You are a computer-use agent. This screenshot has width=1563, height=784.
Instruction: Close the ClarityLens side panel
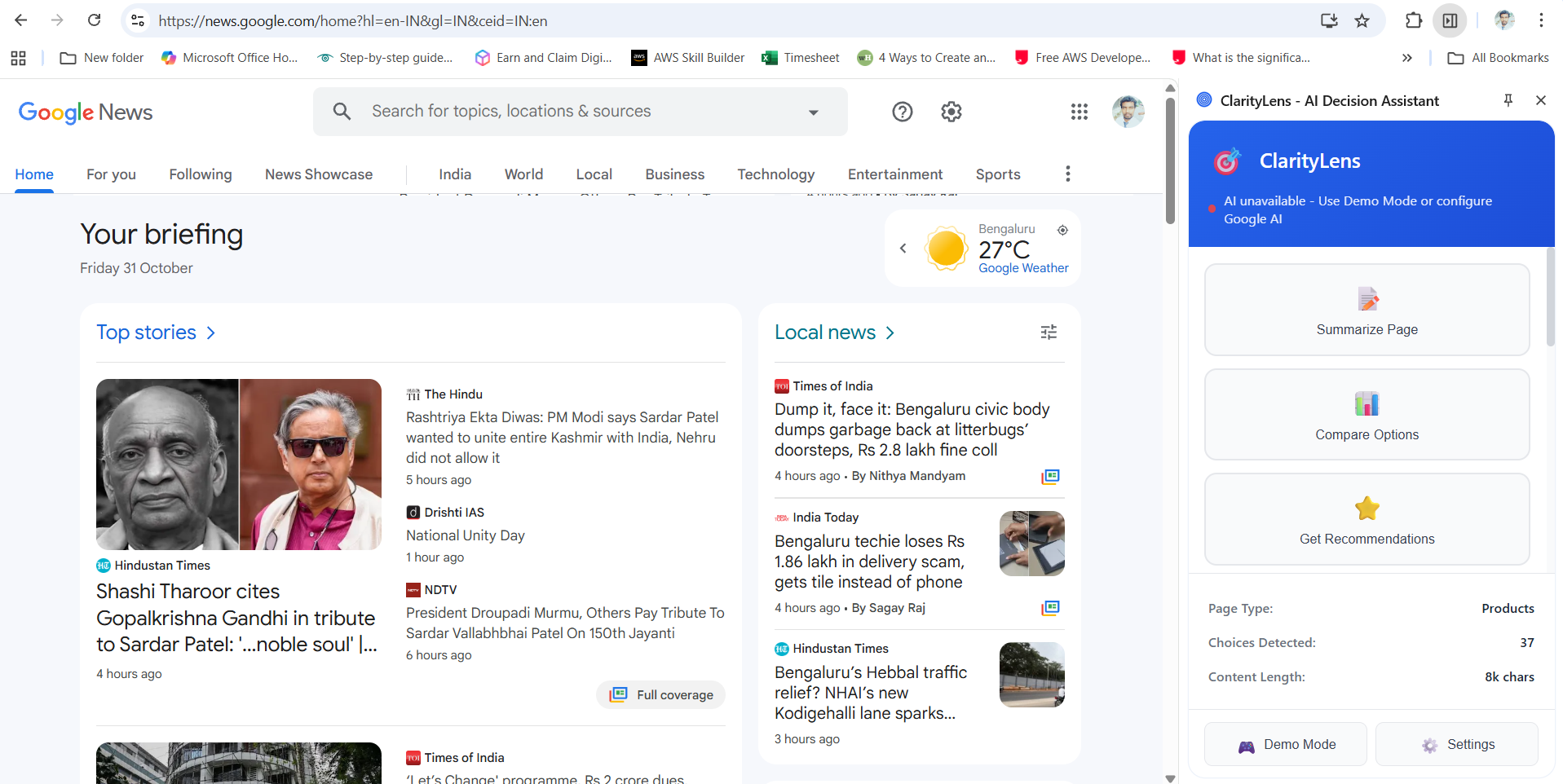(1541, 100)
